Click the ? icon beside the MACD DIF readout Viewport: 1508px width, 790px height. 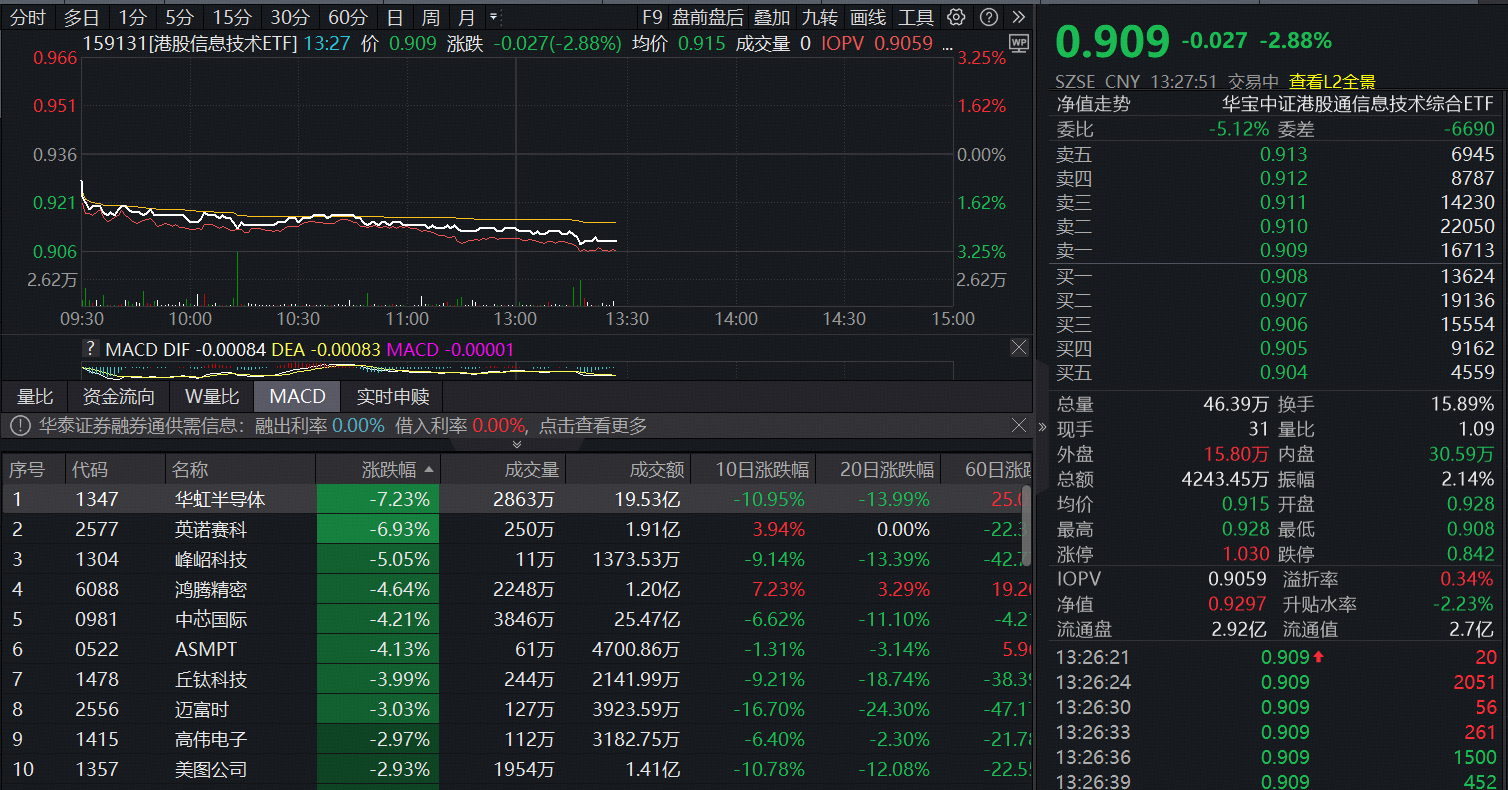(92, 347)
